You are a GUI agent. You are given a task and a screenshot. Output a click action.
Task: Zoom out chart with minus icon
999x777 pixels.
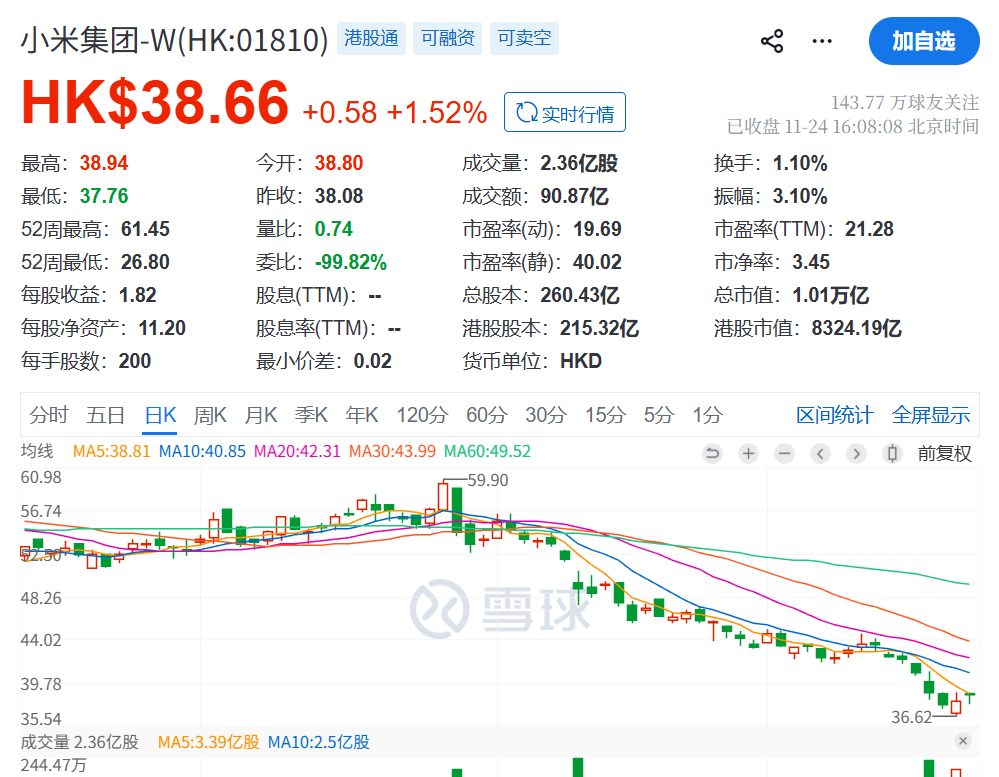tap(784, 453)
